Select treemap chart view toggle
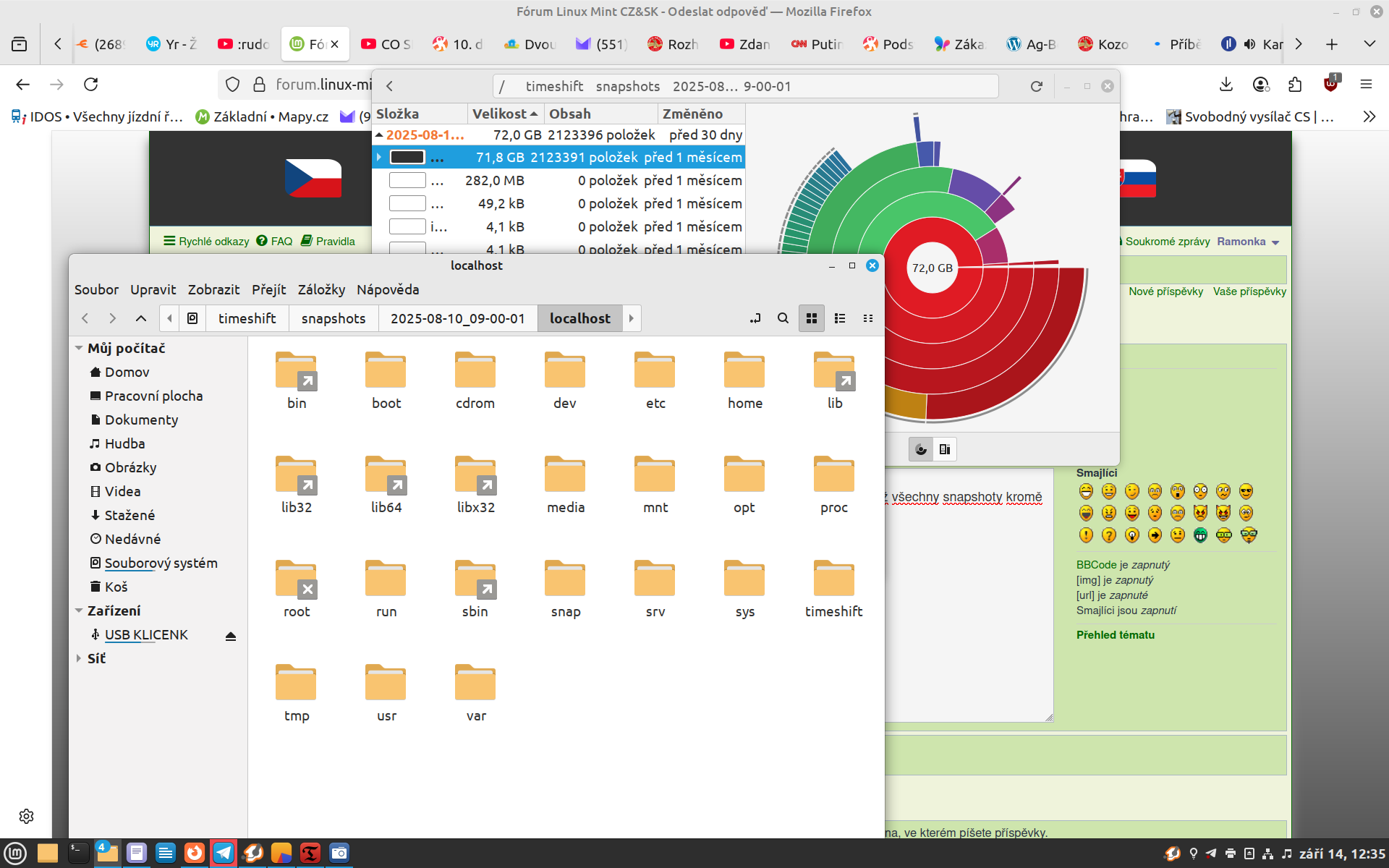This screenshot has height=868, width=1389. 944,449
